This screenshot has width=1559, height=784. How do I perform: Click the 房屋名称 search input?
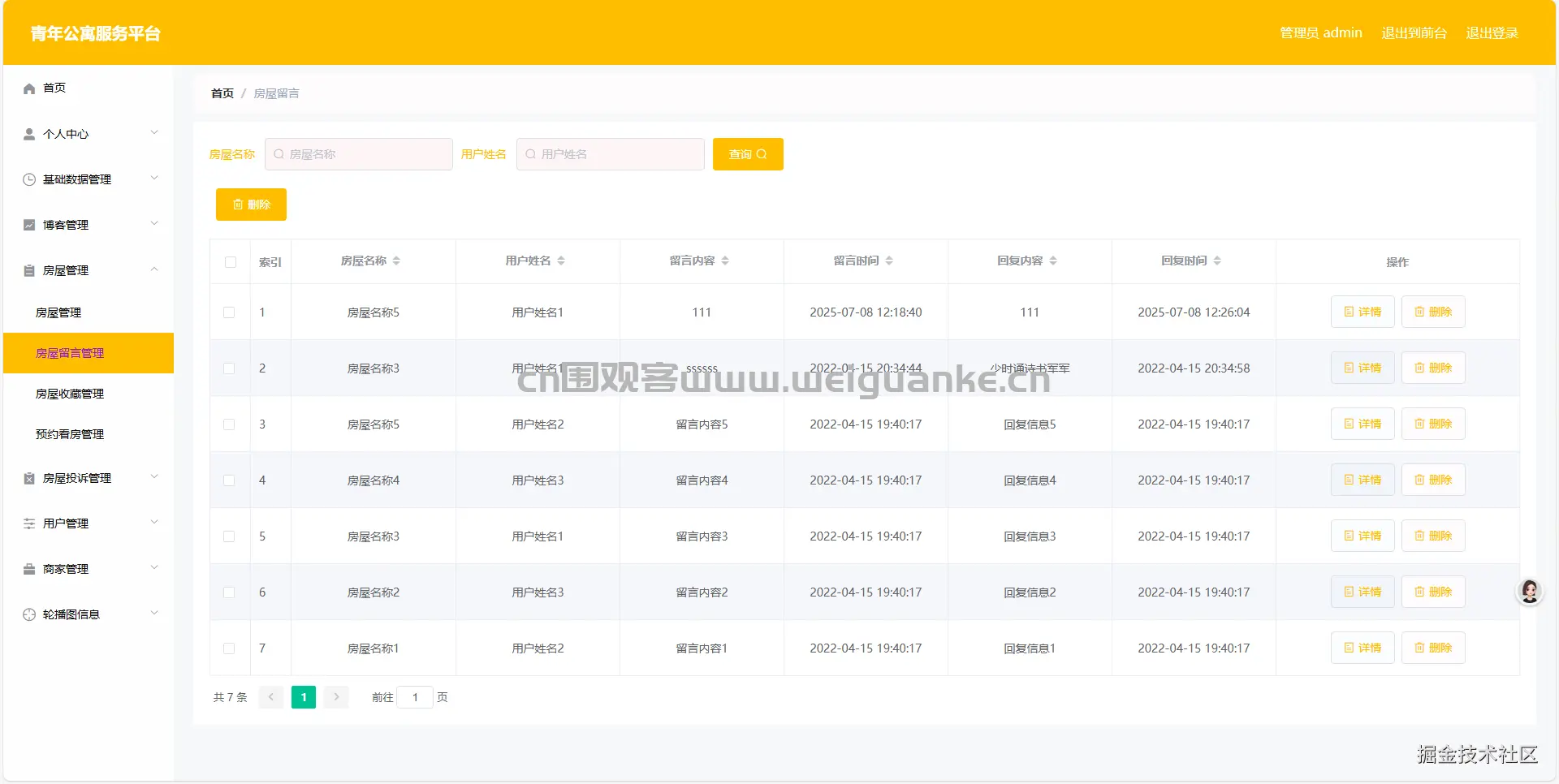pyautogui.click(x=359, y=154)
